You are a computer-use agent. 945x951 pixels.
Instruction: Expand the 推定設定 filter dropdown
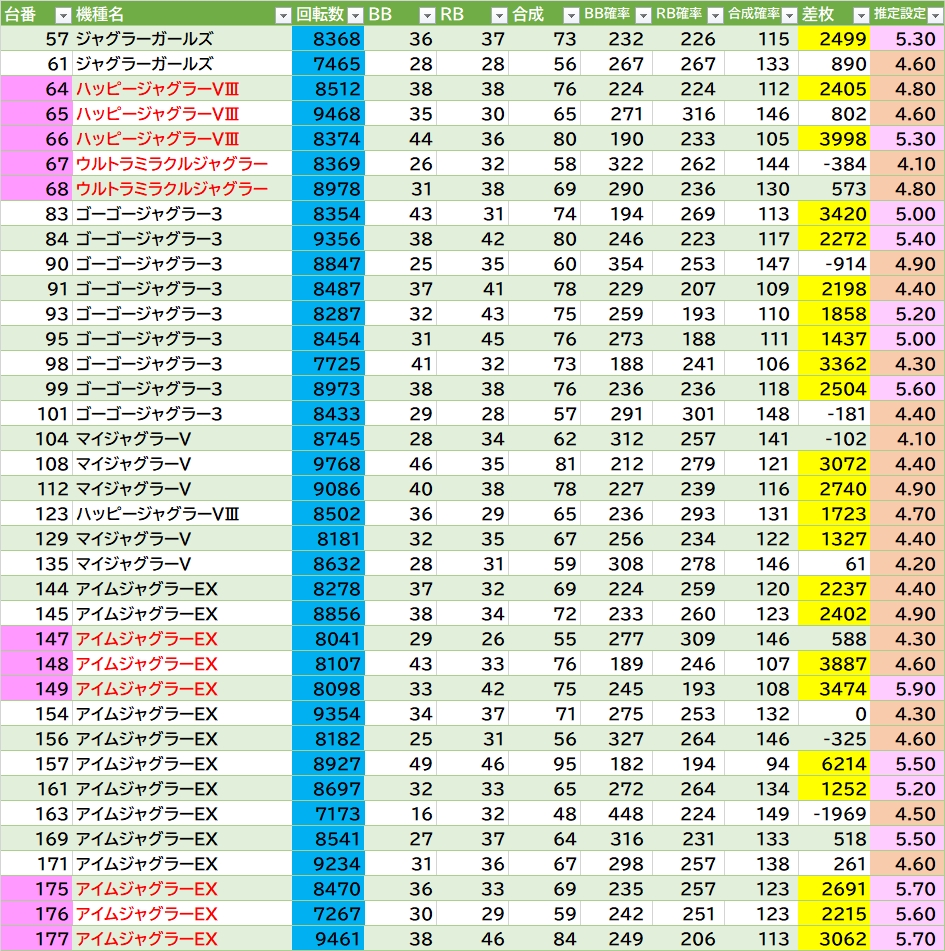pos(934,15)
